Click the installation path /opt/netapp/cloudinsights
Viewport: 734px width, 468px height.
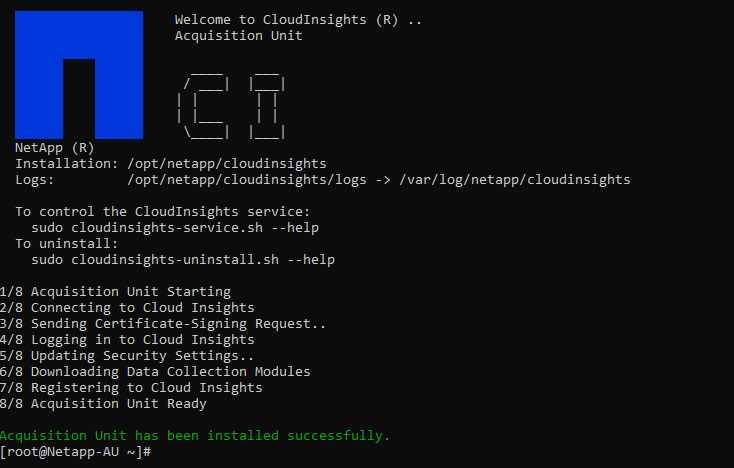227,163
